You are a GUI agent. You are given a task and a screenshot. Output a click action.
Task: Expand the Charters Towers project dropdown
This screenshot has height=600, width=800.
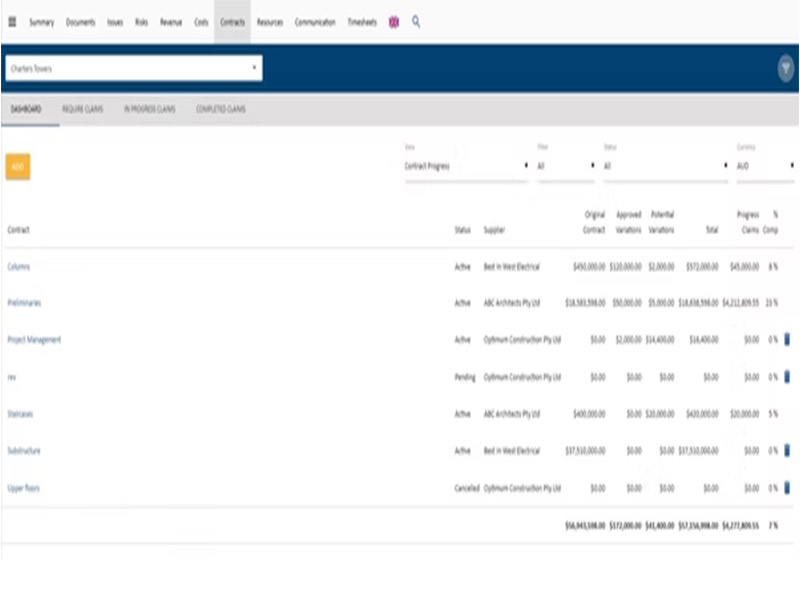133,69
